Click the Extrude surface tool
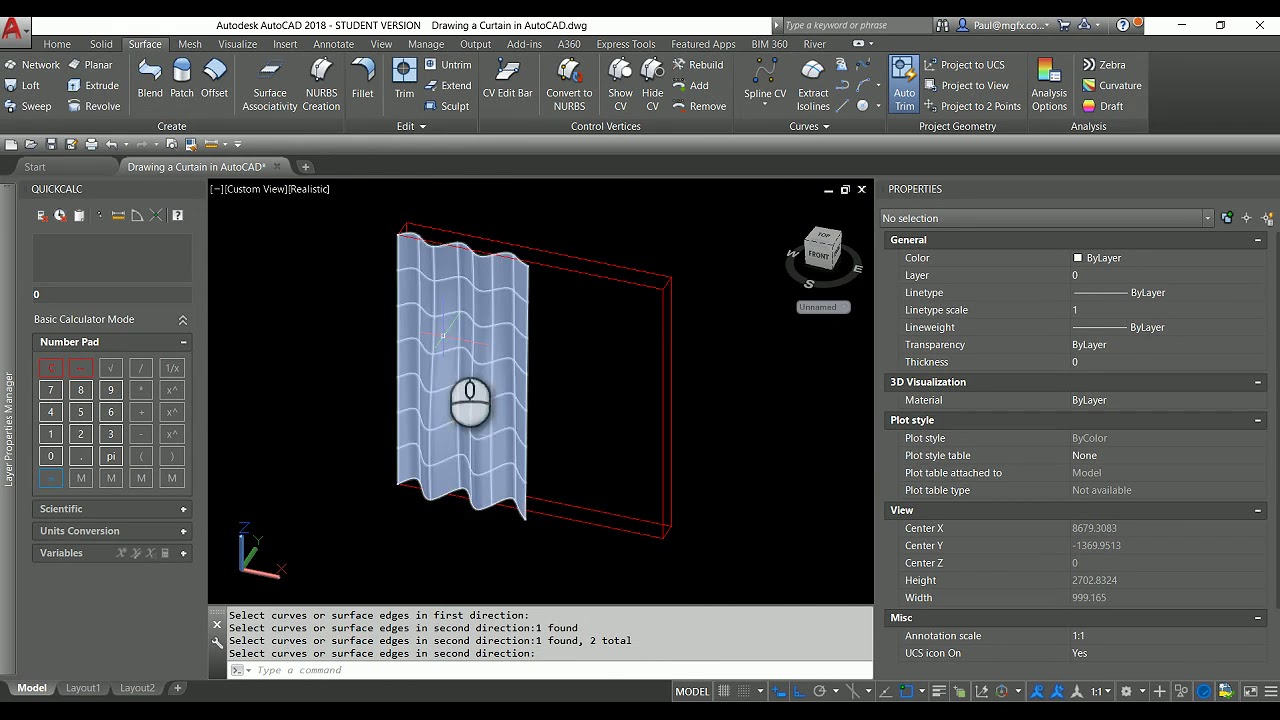Viewport: 1280px width, 720px height. [x=93, y=85]
